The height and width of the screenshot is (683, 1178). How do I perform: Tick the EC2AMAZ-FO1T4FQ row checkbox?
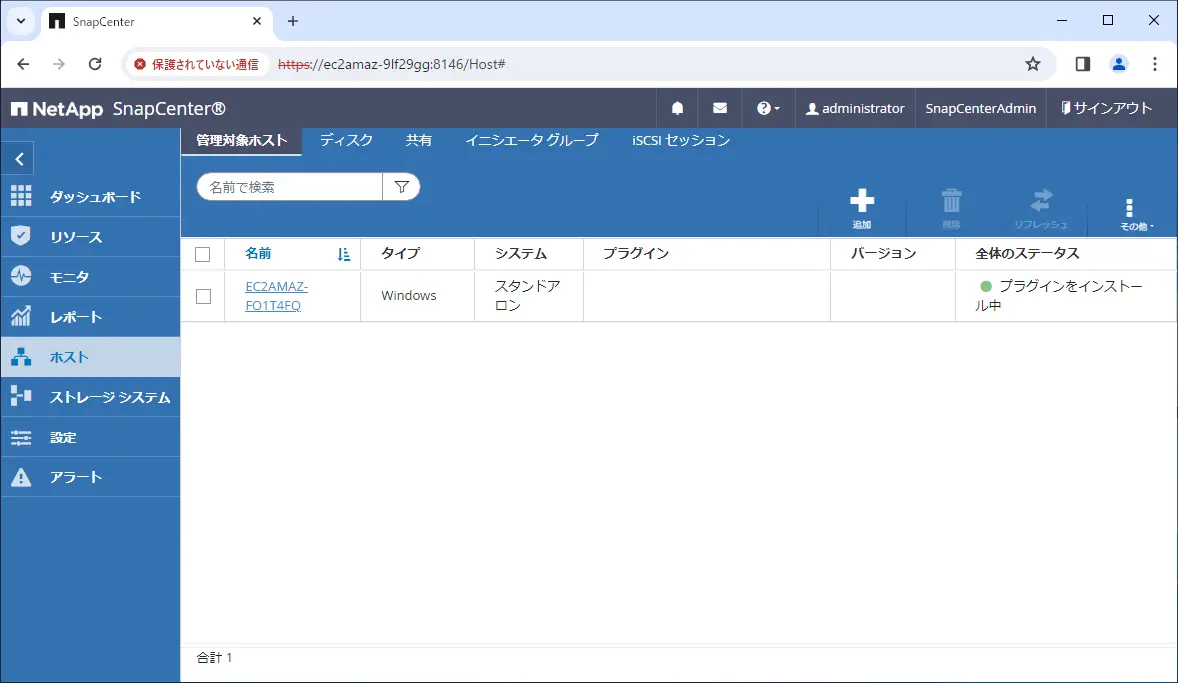tap(204, 296)
